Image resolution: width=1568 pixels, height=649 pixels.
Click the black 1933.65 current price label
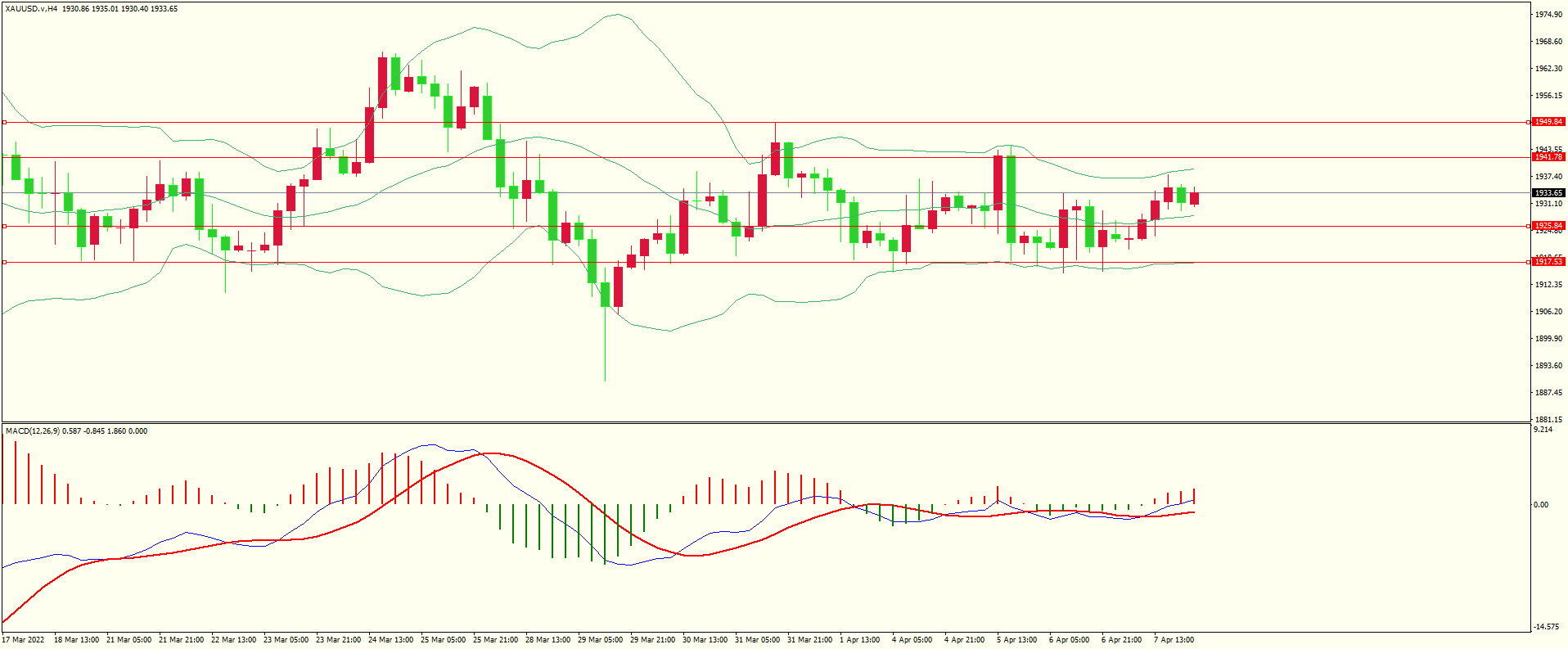tap(1548, 193)
